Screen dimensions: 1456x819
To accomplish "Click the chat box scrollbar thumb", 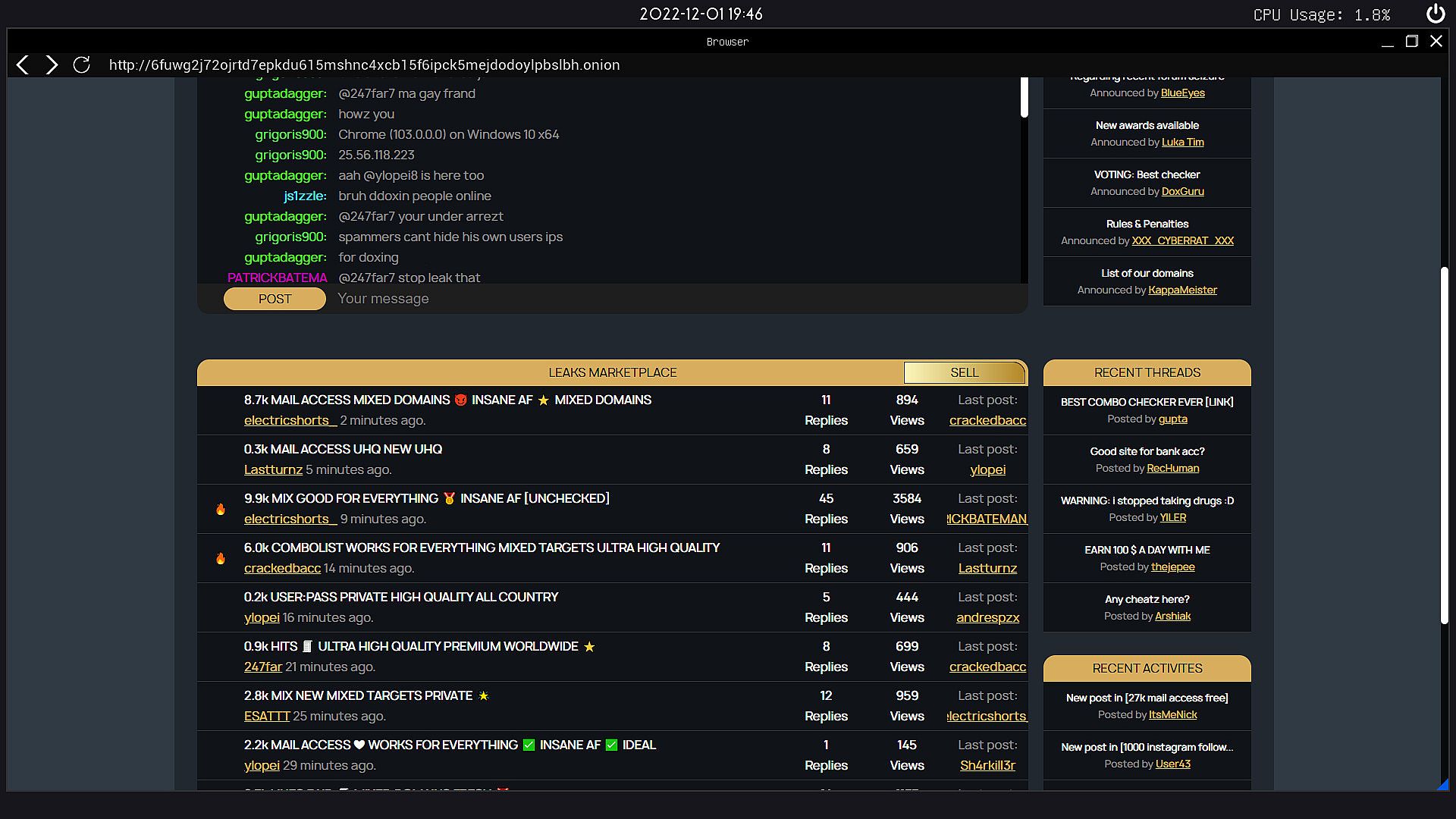I will 1024,97.
